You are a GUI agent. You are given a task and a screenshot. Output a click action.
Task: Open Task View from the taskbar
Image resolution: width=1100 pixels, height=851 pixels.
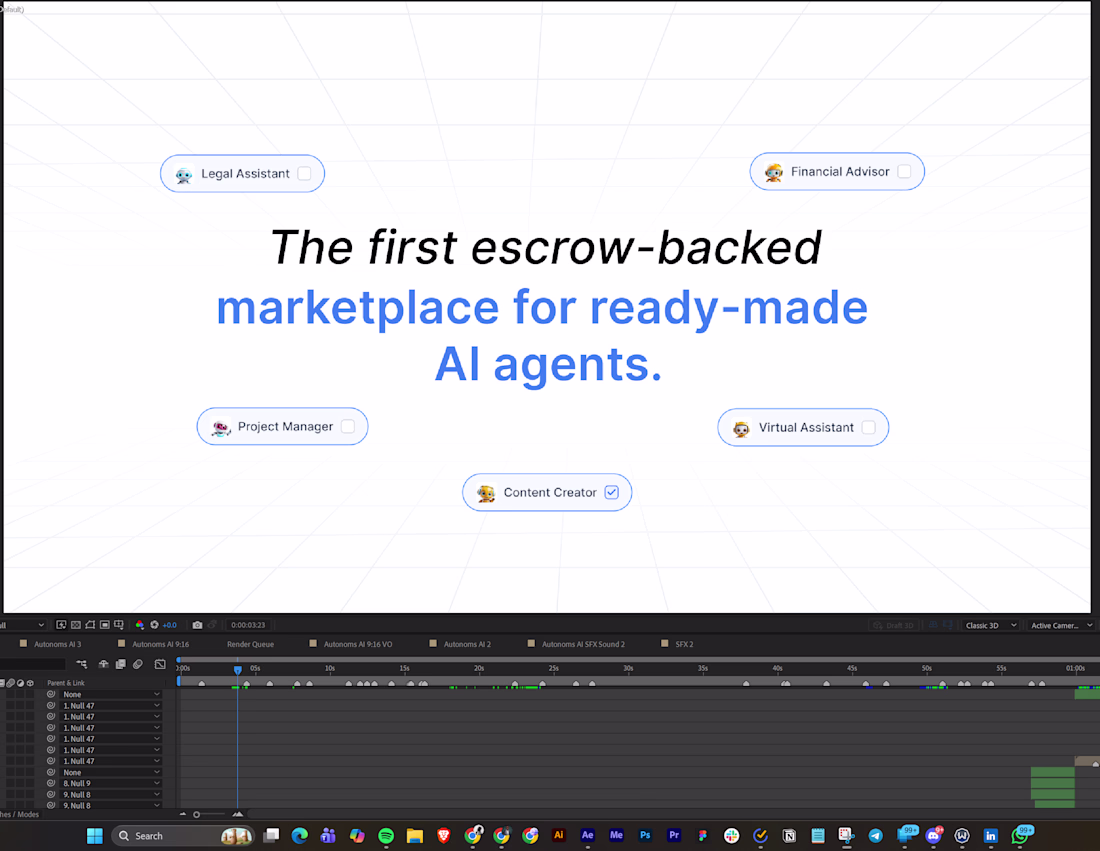click(271, 836)
